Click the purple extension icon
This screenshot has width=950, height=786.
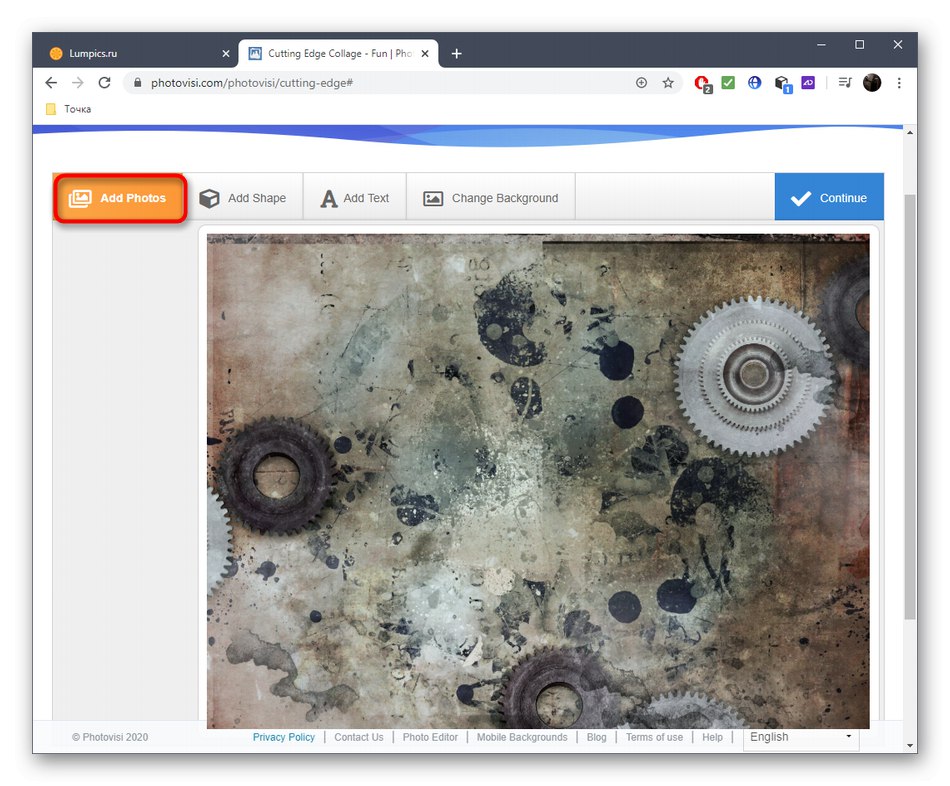click(x=808, y=82)
